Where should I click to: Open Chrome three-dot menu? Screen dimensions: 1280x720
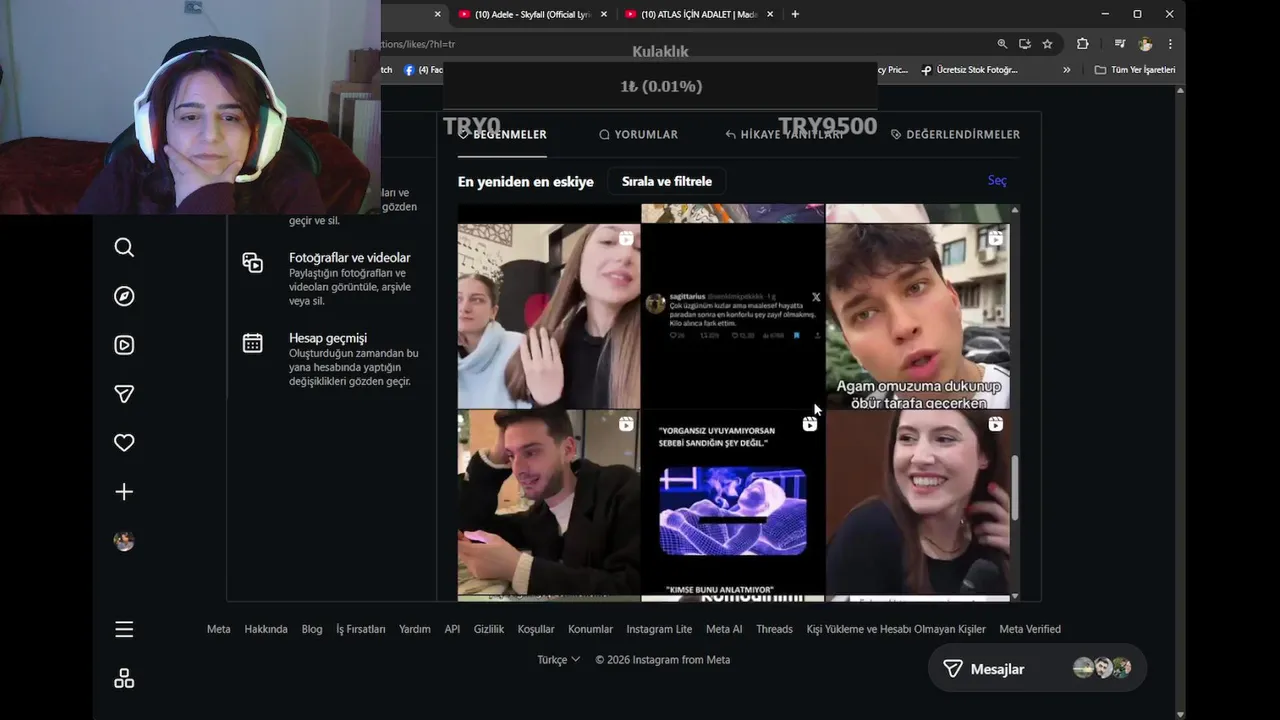click(1170, 44)
